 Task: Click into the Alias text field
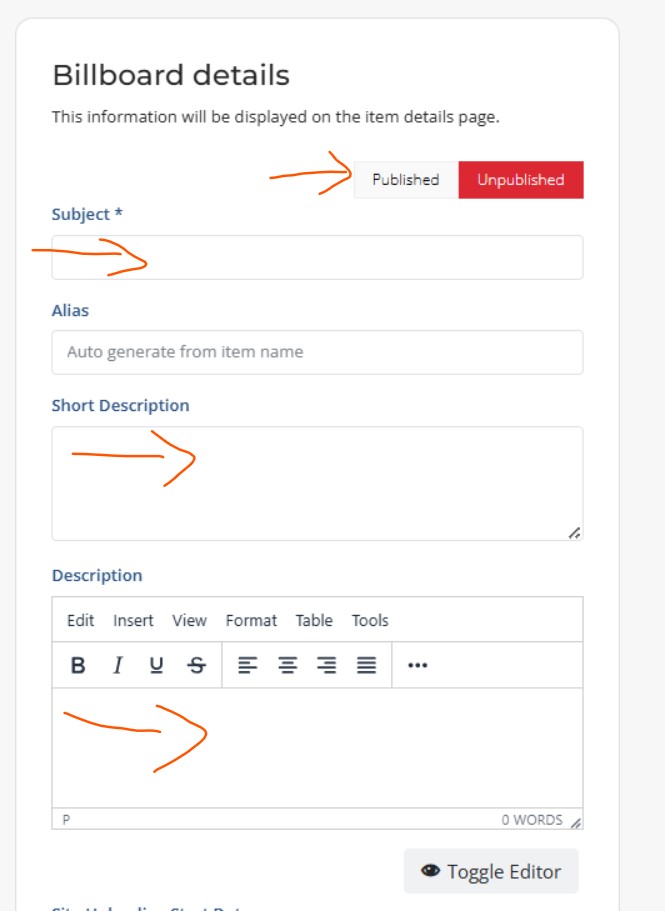(x=317, y=352)
